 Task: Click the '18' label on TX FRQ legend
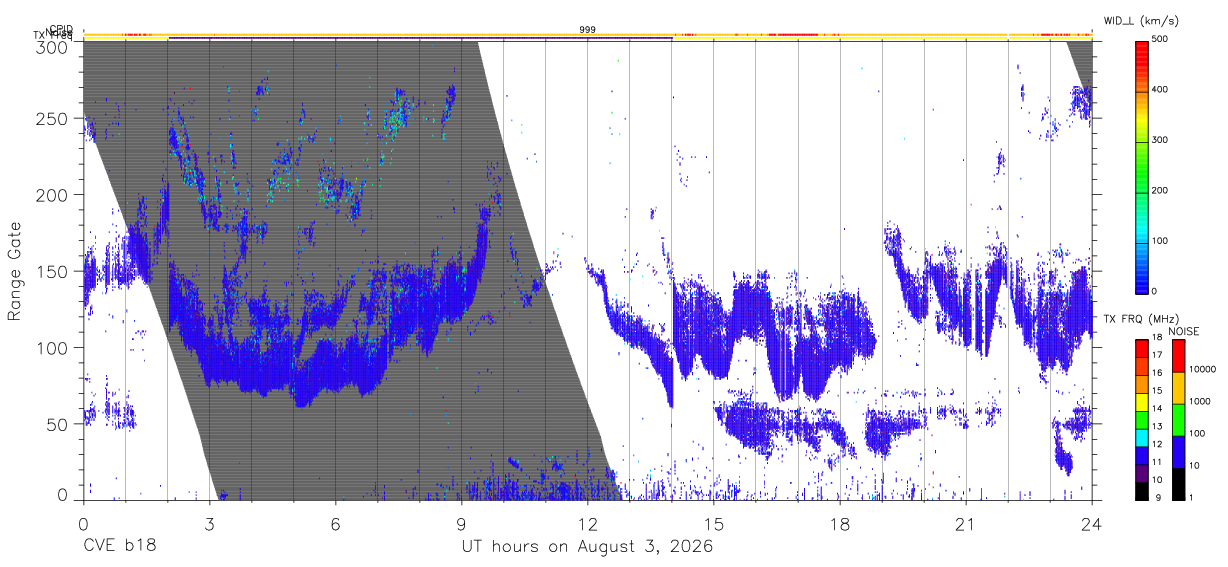point(1157,337)
